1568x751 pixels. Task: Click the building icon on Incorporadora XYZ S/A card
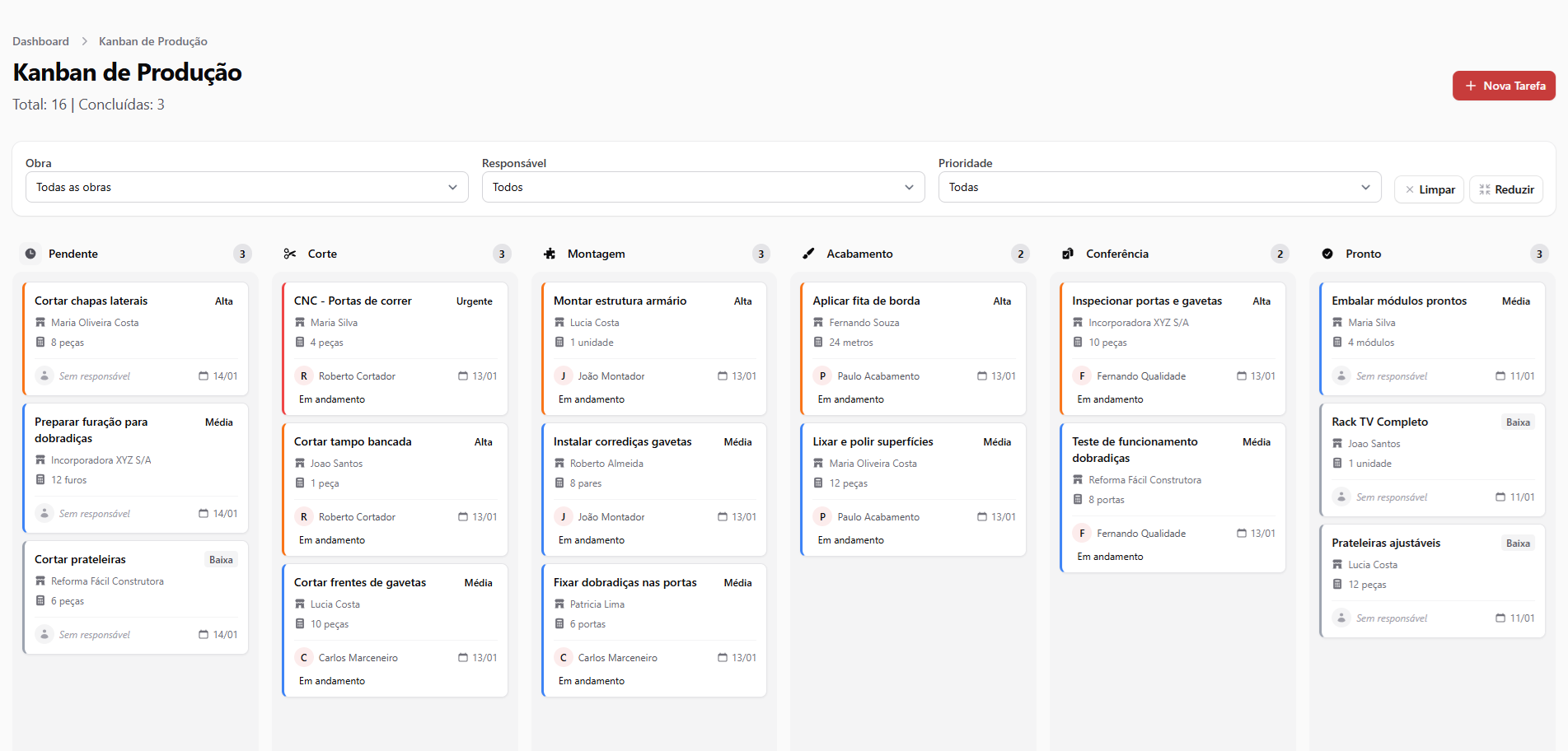41,459
